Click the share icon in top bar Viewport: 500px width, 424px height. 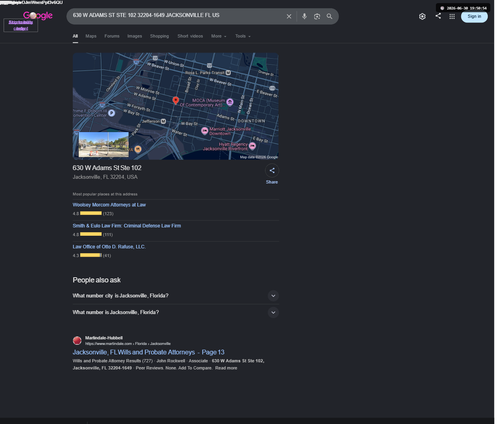(438, 16)
